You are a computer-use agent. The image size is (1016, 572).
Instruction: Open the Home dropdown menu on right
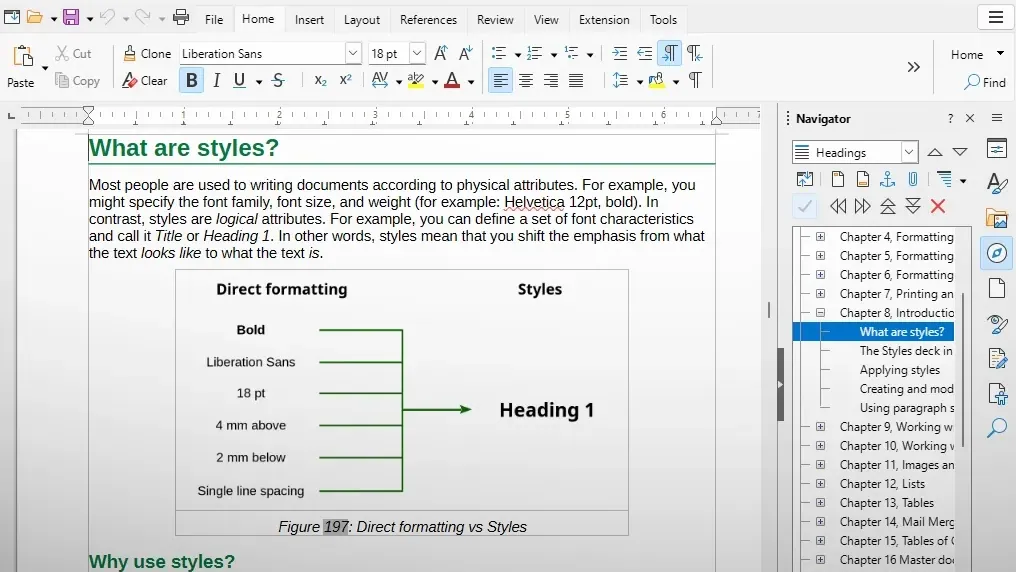[977, 54]
